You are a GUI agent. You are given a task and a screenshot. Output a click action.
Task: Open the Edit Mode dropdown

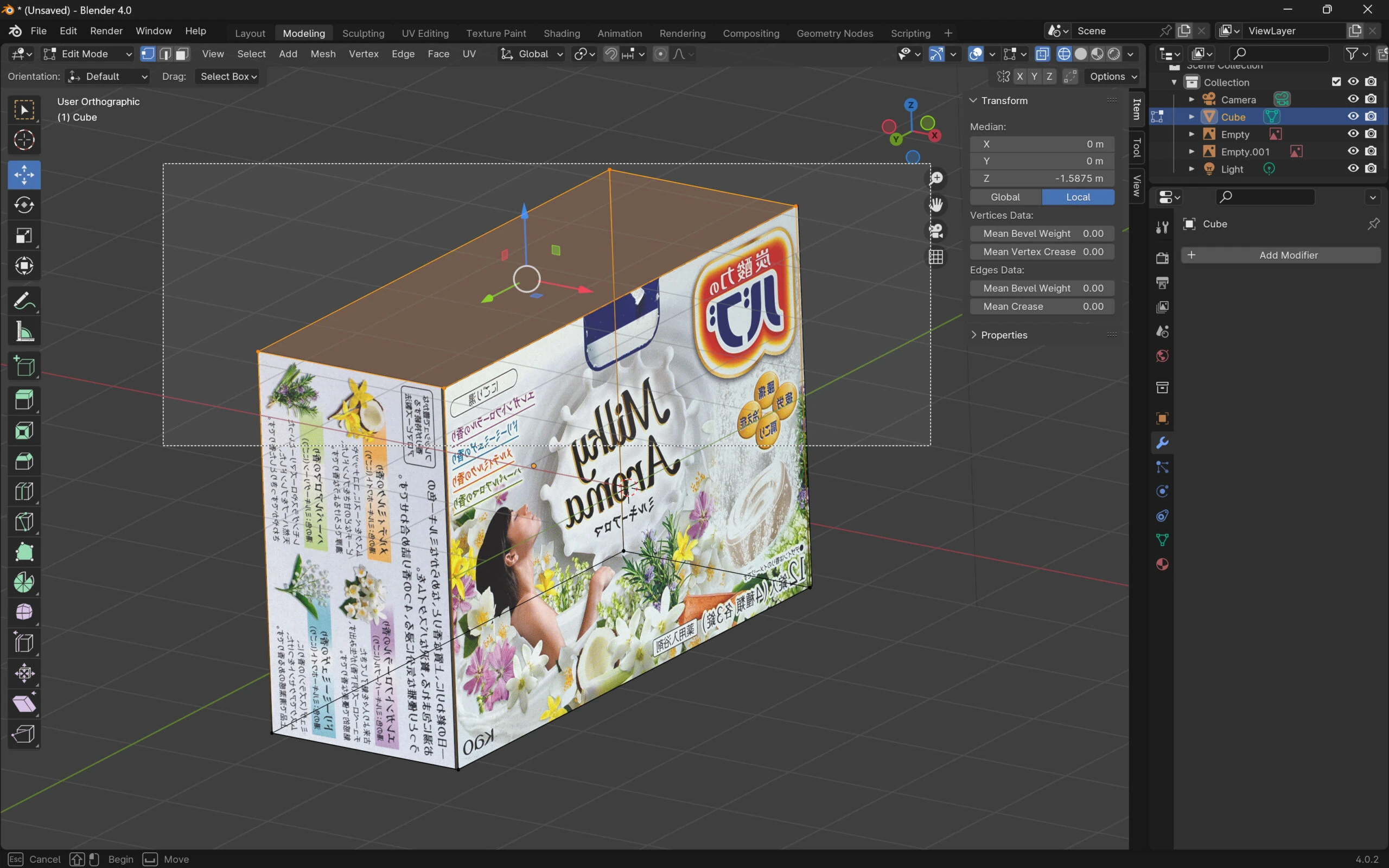coord(88,54)
